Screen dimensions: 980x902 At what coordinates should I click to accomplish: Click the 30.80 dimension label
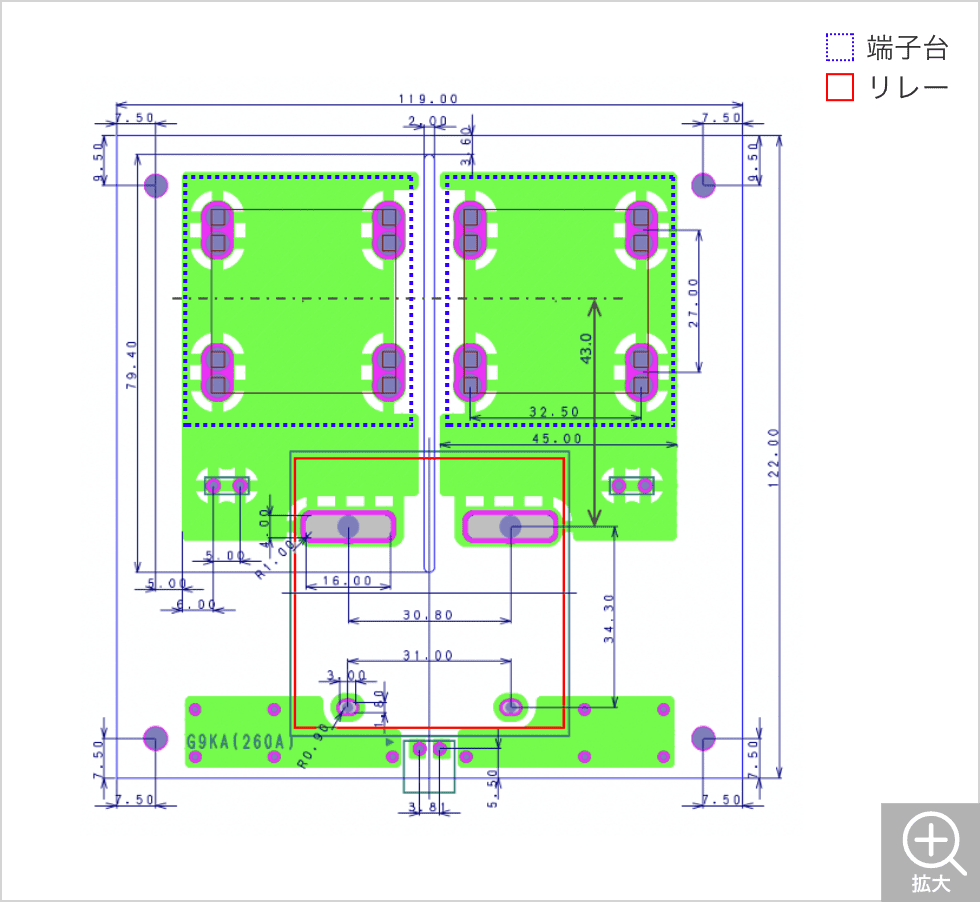[x=428, y=615]
